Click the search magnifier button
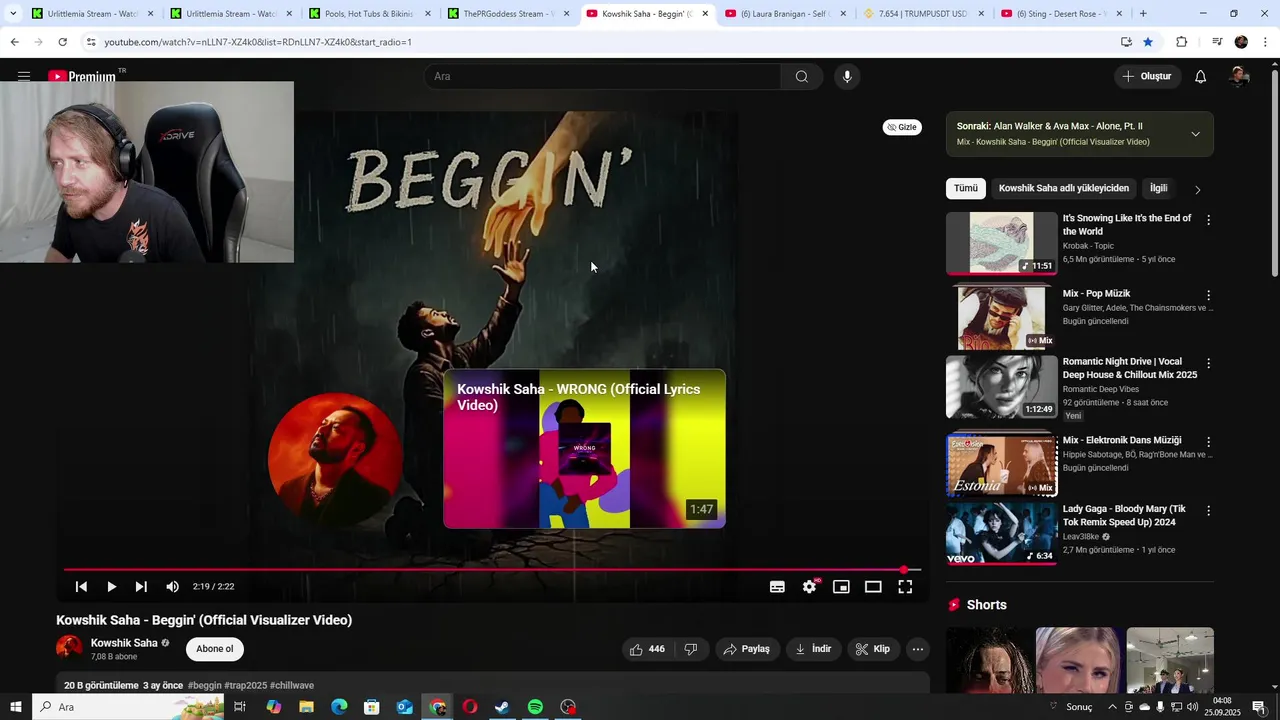 (x=801, y=77)
